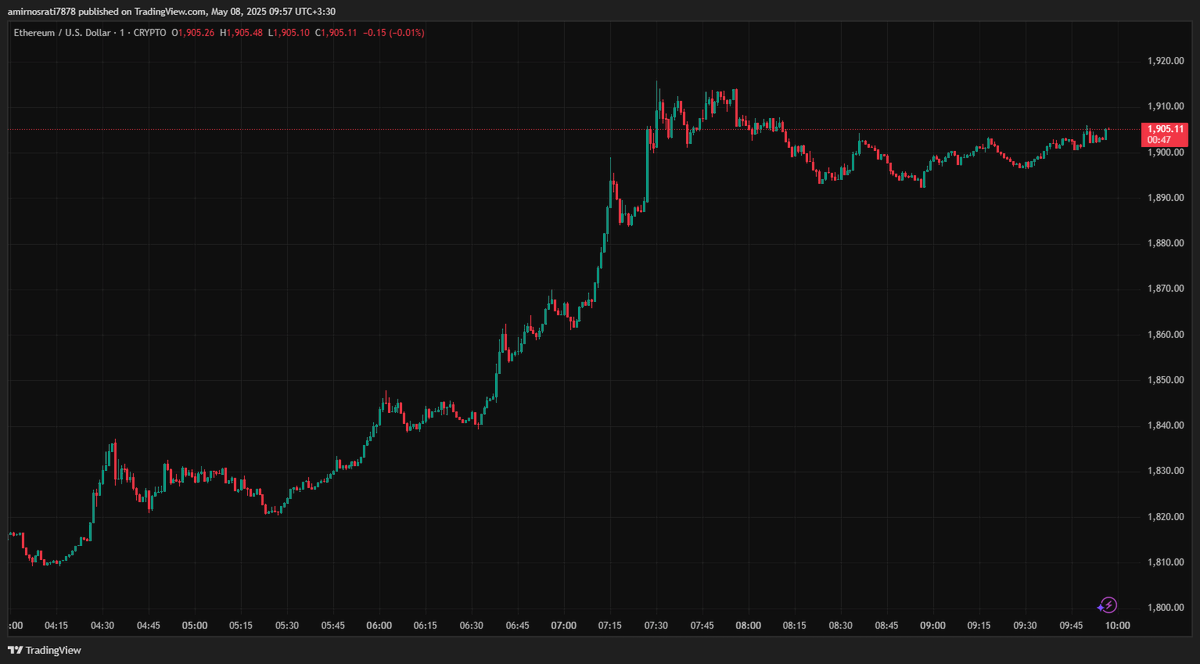Viewport: 1200px width, 664px height.
Task: Click the 06:45 time axis label
Action: pyautogui.click(x=517, y=625)
